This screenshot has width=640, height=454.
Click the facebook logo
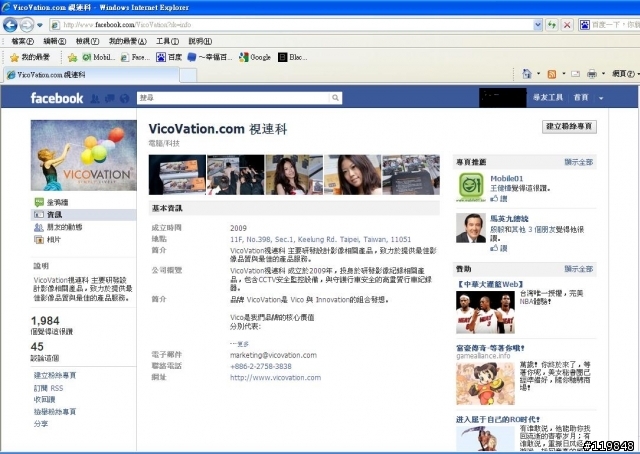pyautogui.click(x=57, y=98)
